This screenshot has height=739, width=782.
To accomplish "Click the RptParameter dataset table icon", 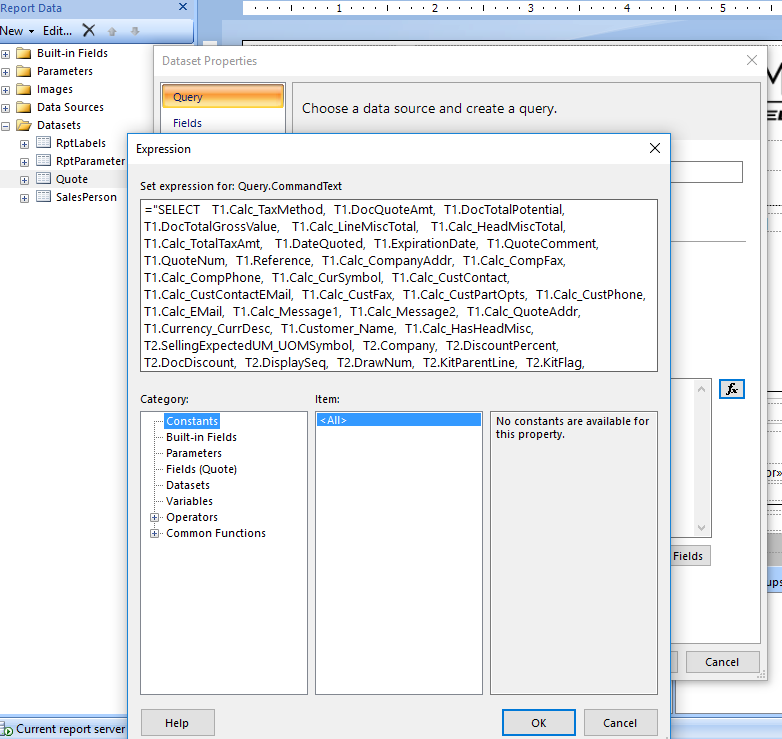I will (x=43, y=161).
